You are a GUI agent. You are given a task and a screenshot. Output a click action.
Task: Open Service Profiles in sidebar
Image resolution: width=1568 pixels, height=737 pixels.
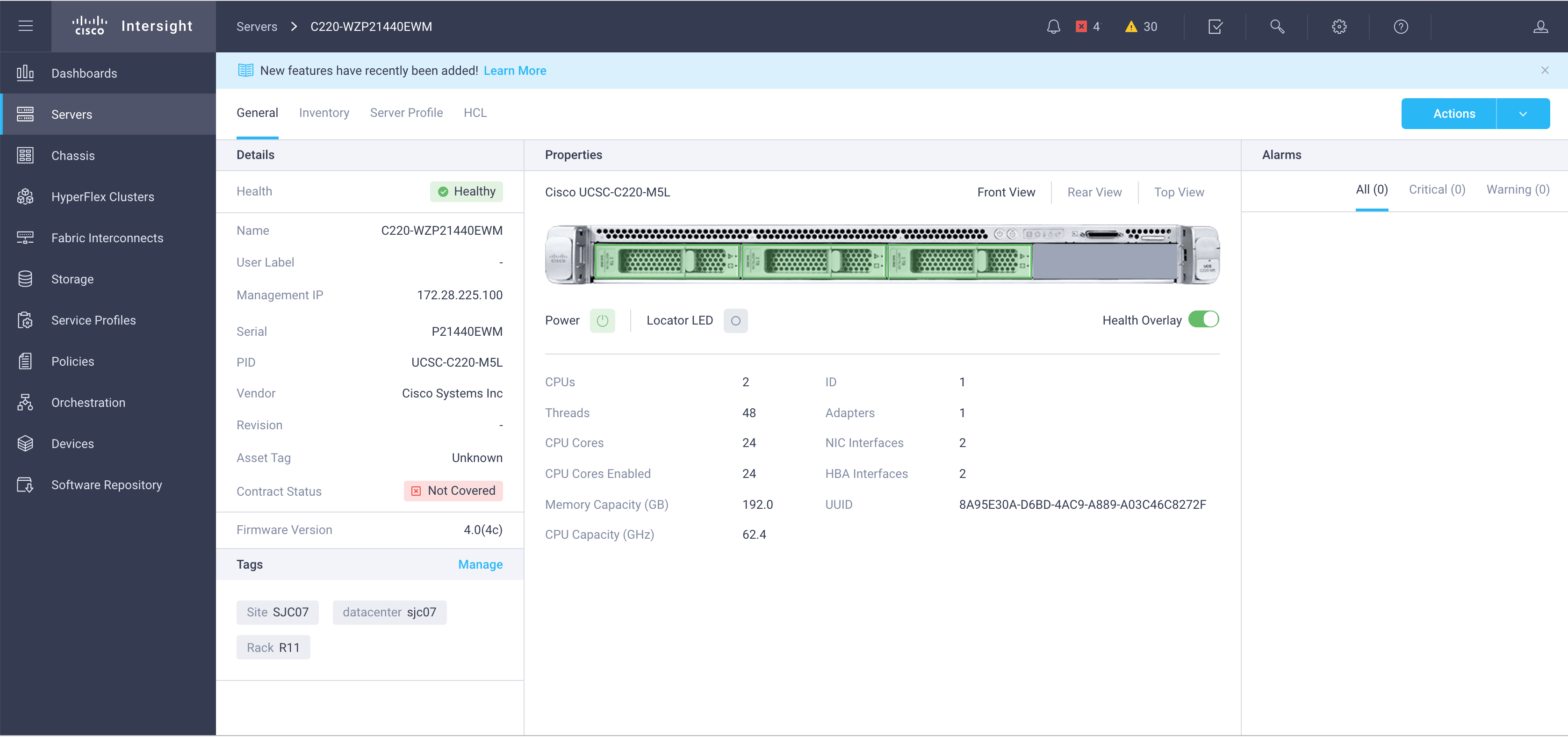[108, 320]
